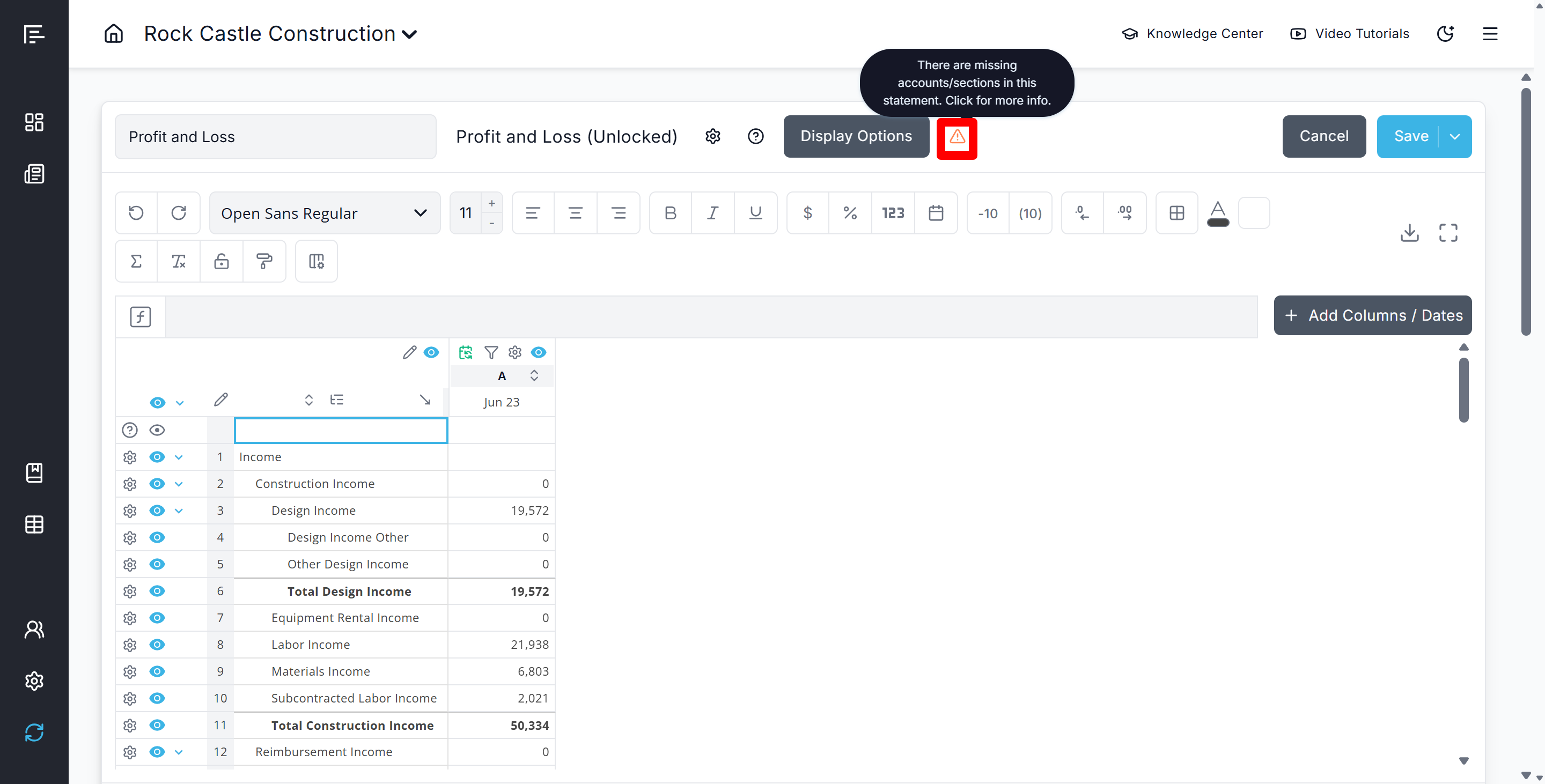This screenshot has width=1545, height=784.
Task: Hide the Labor Income row
Action: [x=157, y=645]
